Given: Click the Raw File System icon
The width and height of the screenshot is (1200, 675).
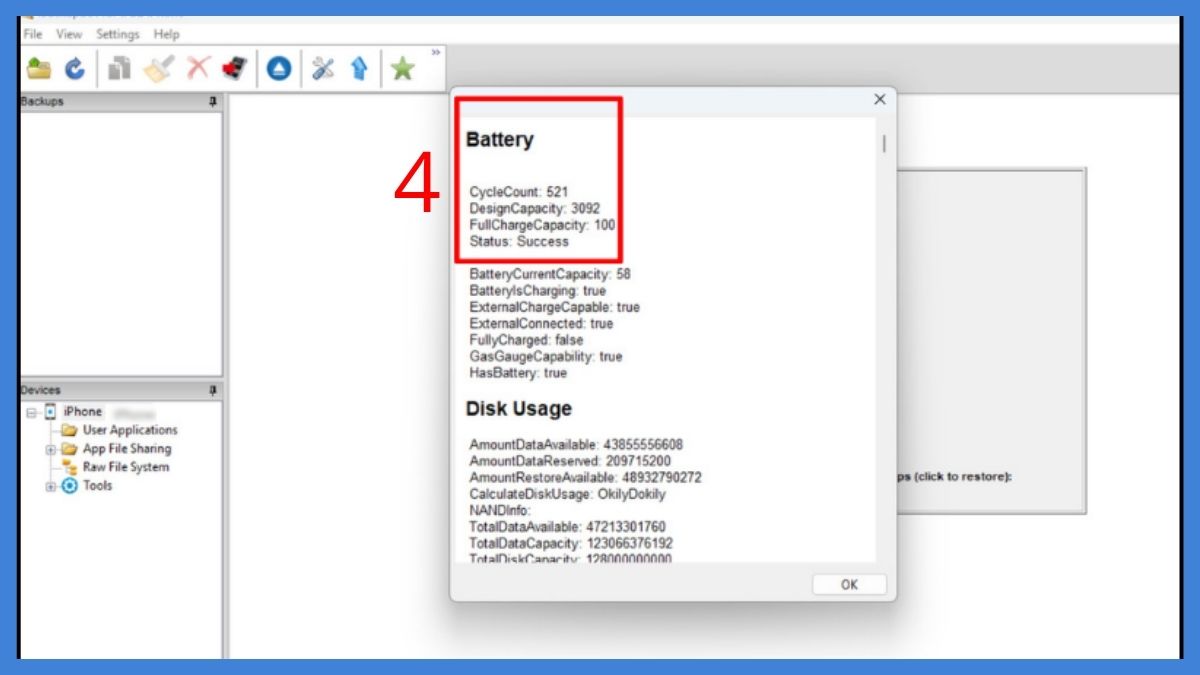Looking at the screenshot, I should tap(70, 467).
